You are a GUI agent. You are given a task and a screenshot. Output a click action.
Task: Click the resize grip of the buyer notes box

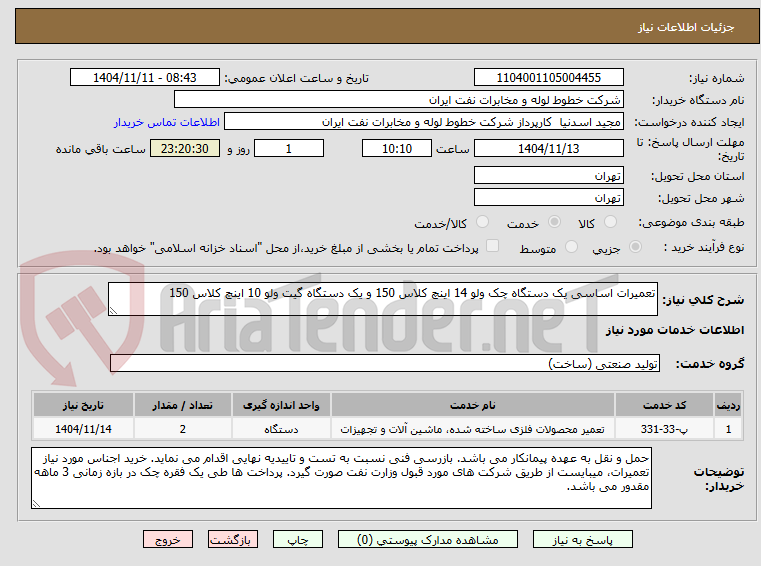(x=36, y=504)
